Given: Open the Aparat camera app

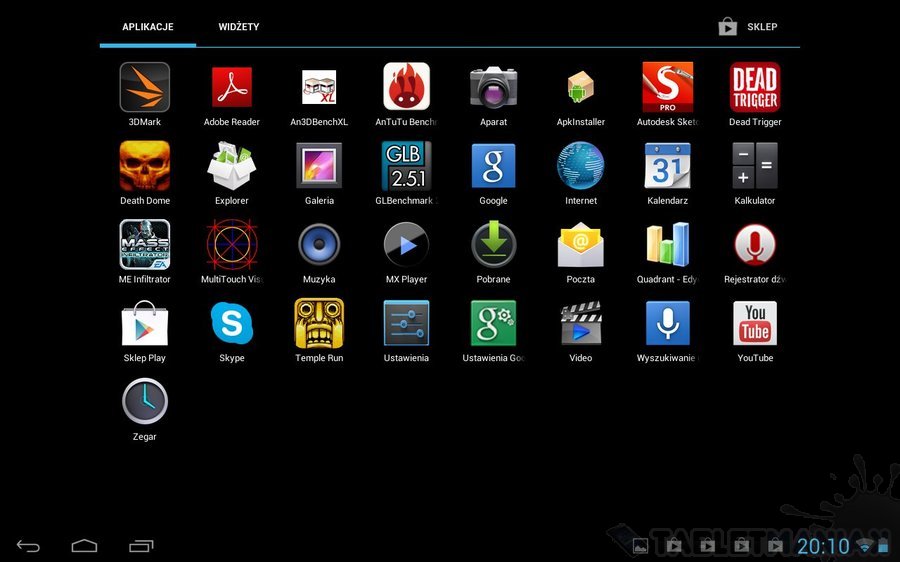Looking at the screenshot, I should point(494,87).
